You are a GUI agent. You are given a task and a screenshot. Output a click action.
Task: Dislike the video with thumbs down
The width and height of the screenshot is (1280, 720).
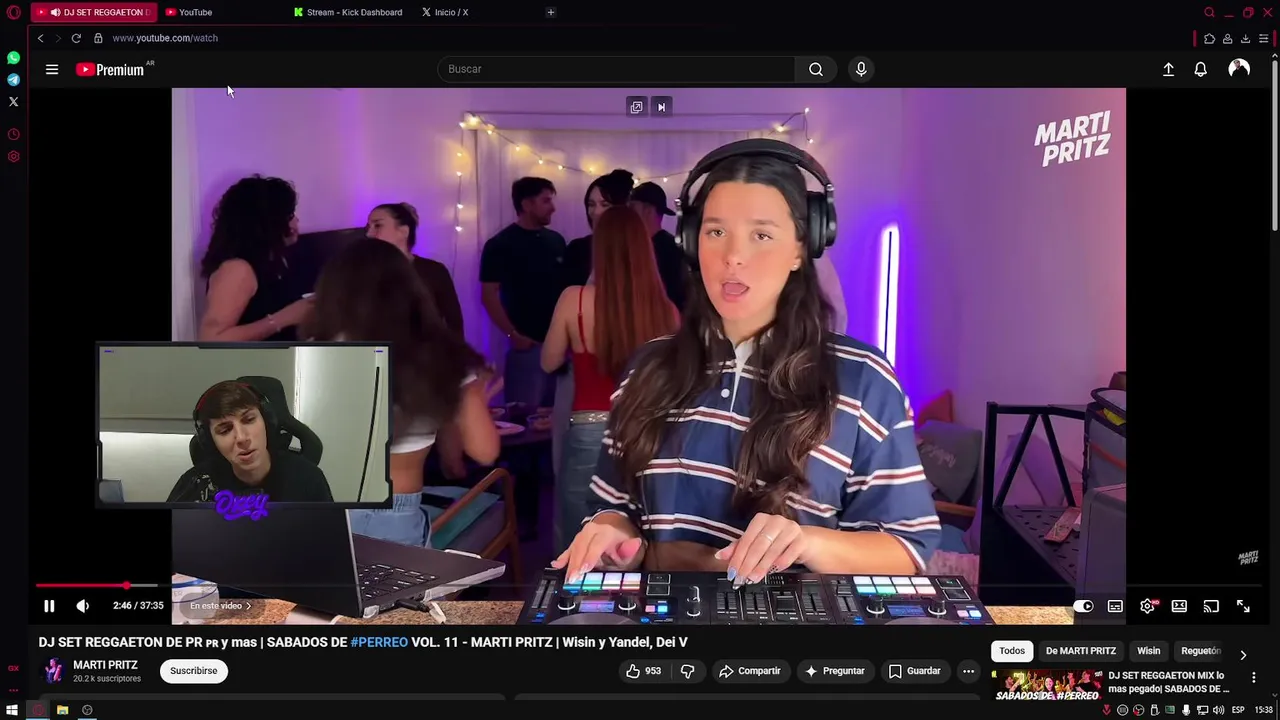click(688, 671)
